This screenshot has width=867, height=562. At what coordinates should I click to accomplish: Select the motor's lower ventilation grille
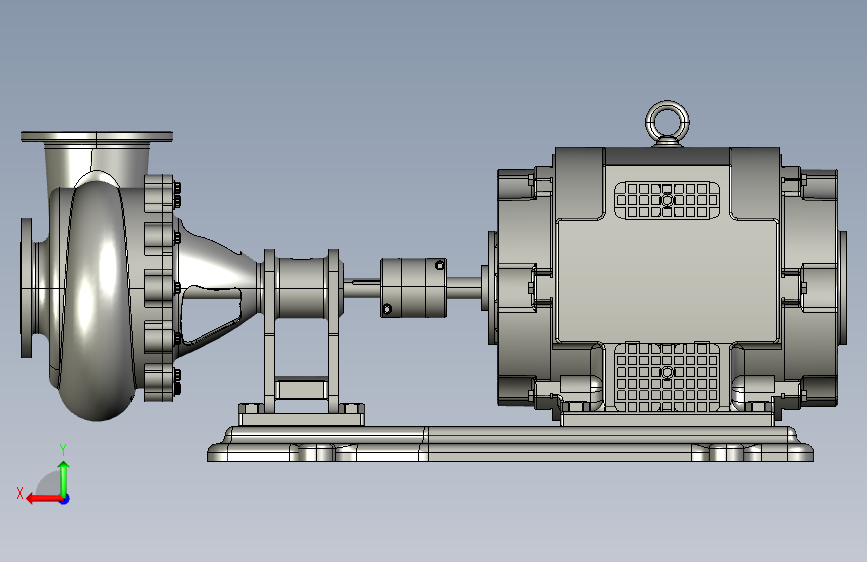tap(667, 376)
